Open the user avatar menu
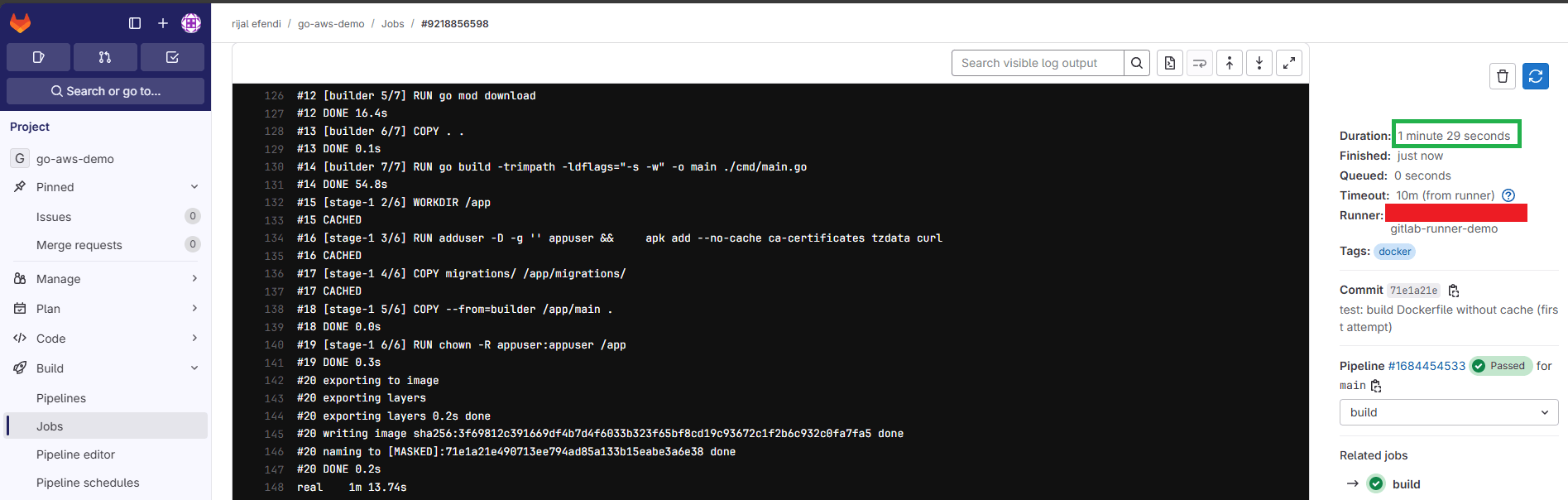This screenshot has height=500, width=1568. 191,23
